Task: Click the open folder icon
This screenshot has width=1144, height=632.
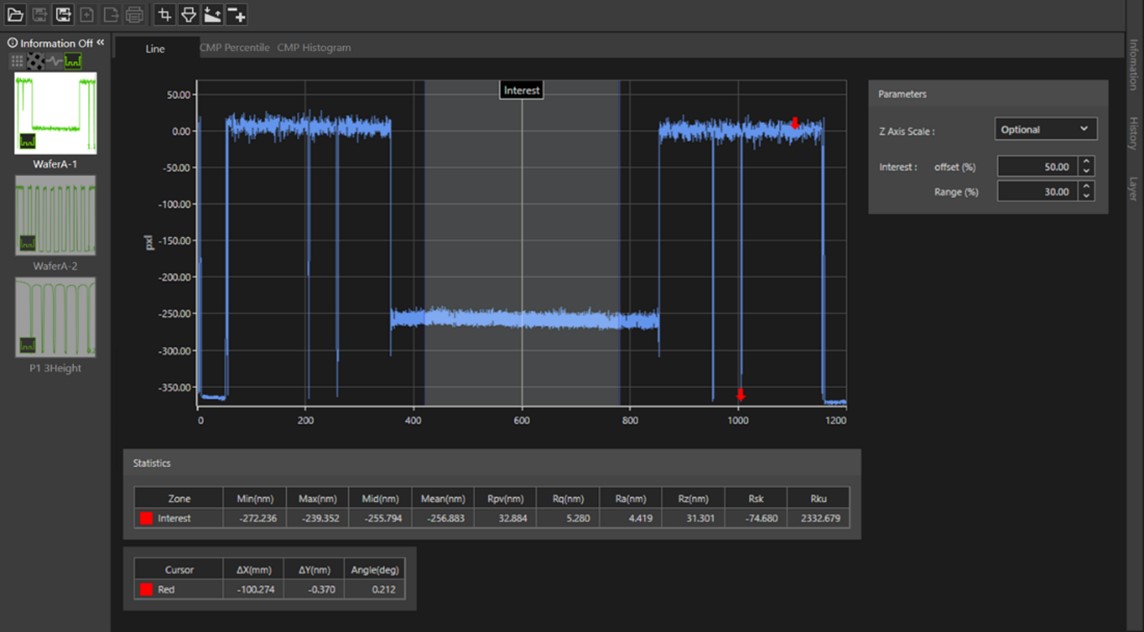Action: click(15, 15)
